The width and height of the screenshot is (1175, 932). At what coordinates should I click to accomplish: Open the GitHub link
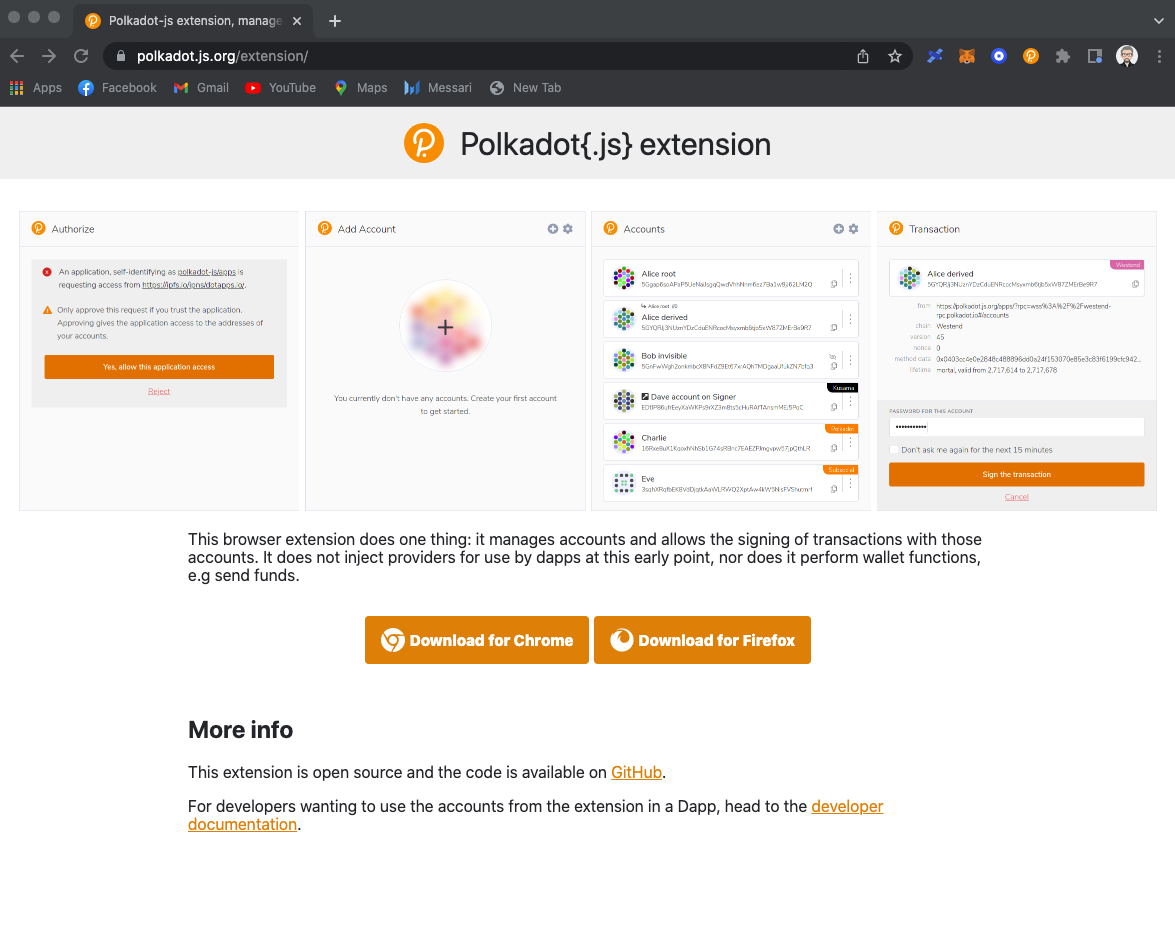(636, 772)
